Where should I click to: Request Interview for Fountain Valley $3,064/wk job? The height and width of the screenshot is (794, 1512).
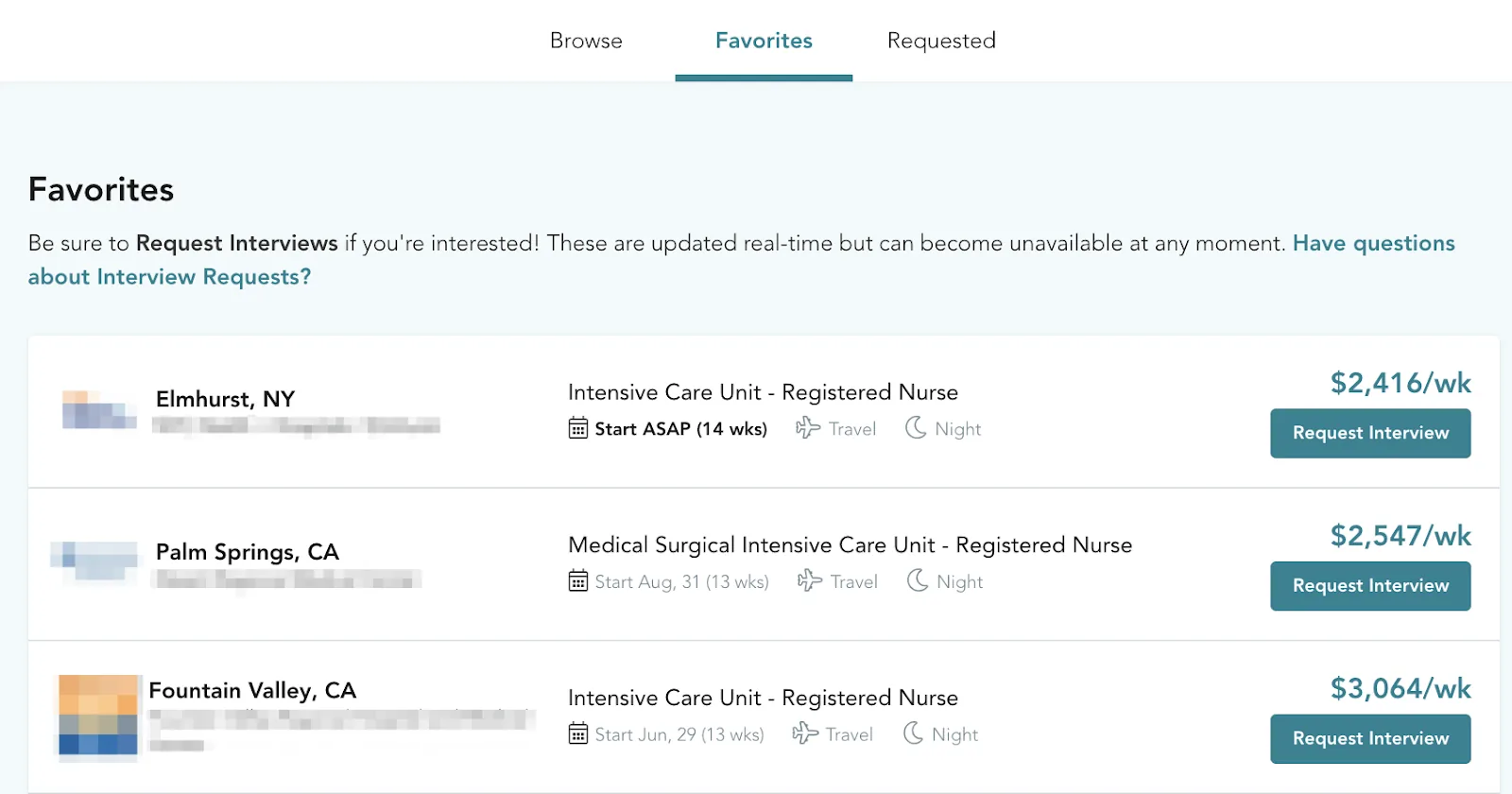pyautogui.click(x=1370, y=739)
